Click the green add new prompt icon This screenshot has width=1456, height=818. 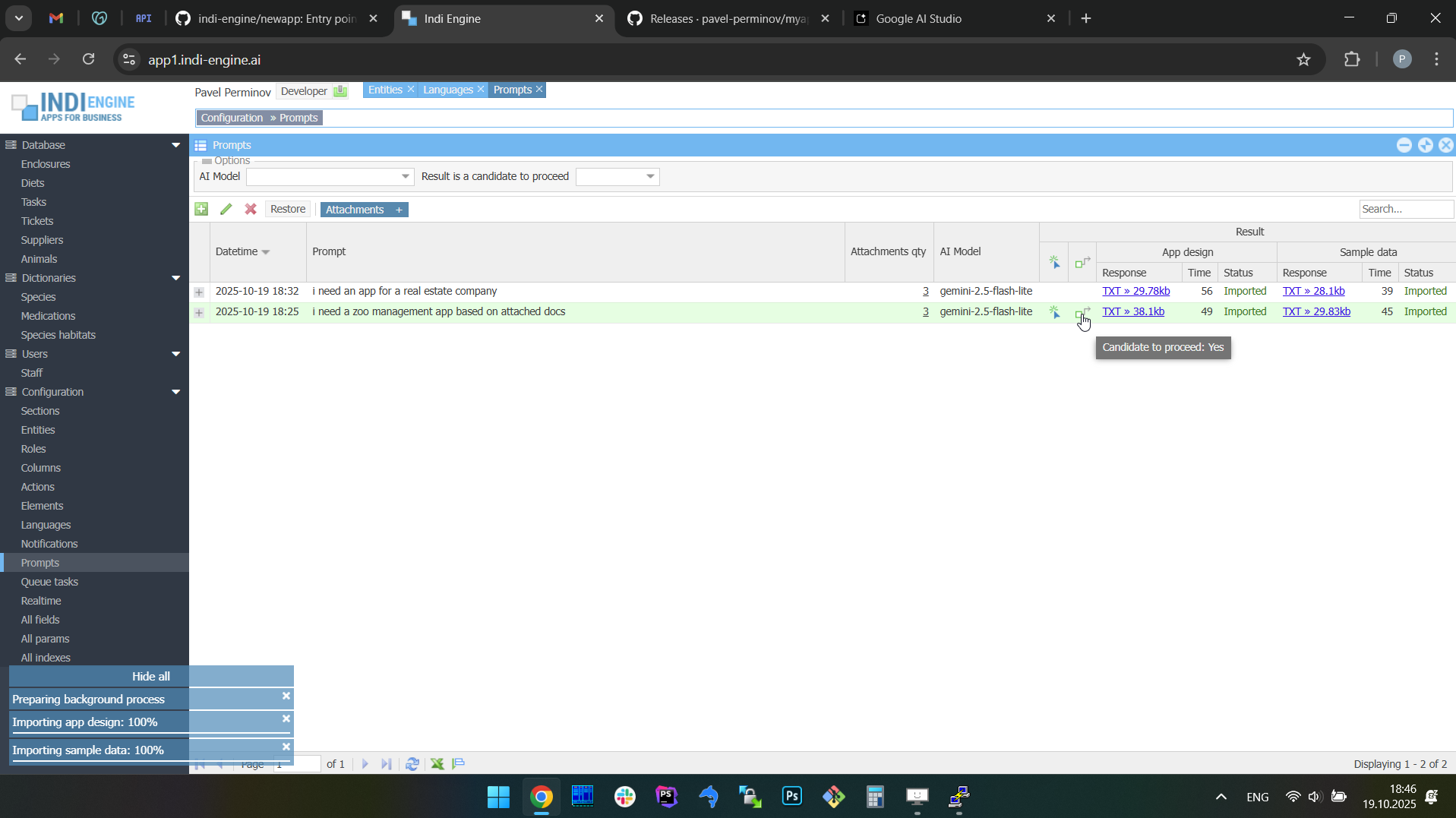tap(201, 210)
